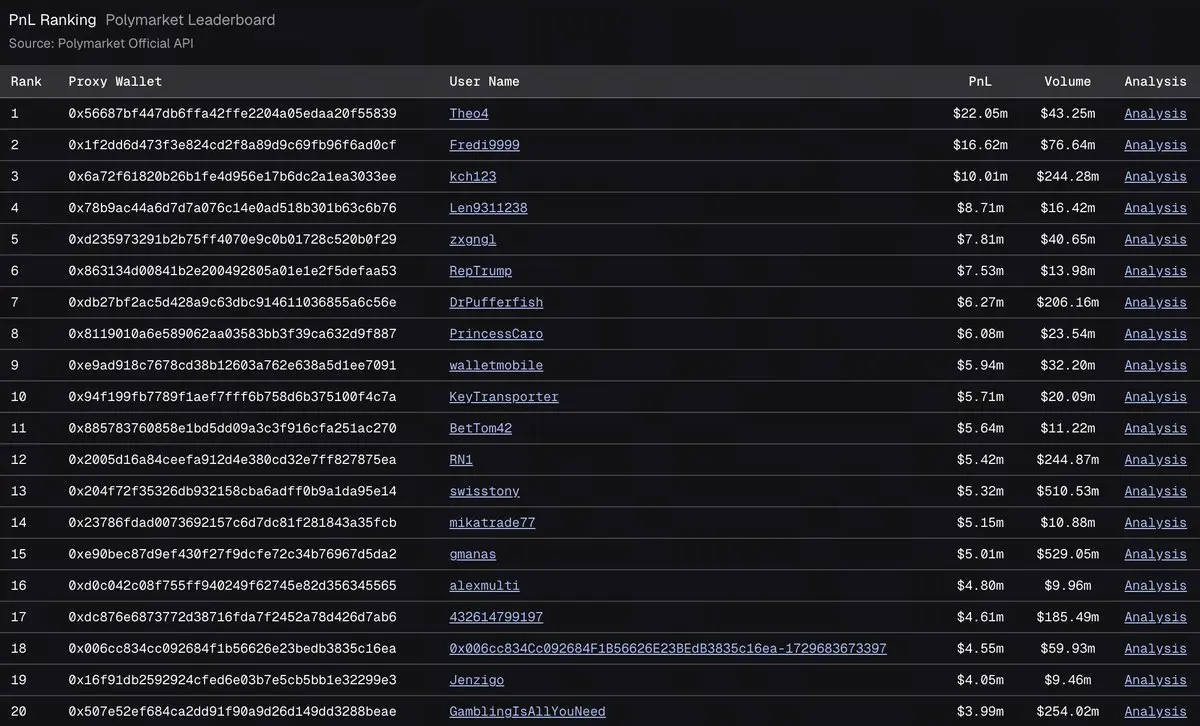Open Theo4 user profile link
Screen dimensions: 1200x726
point(469,114)
